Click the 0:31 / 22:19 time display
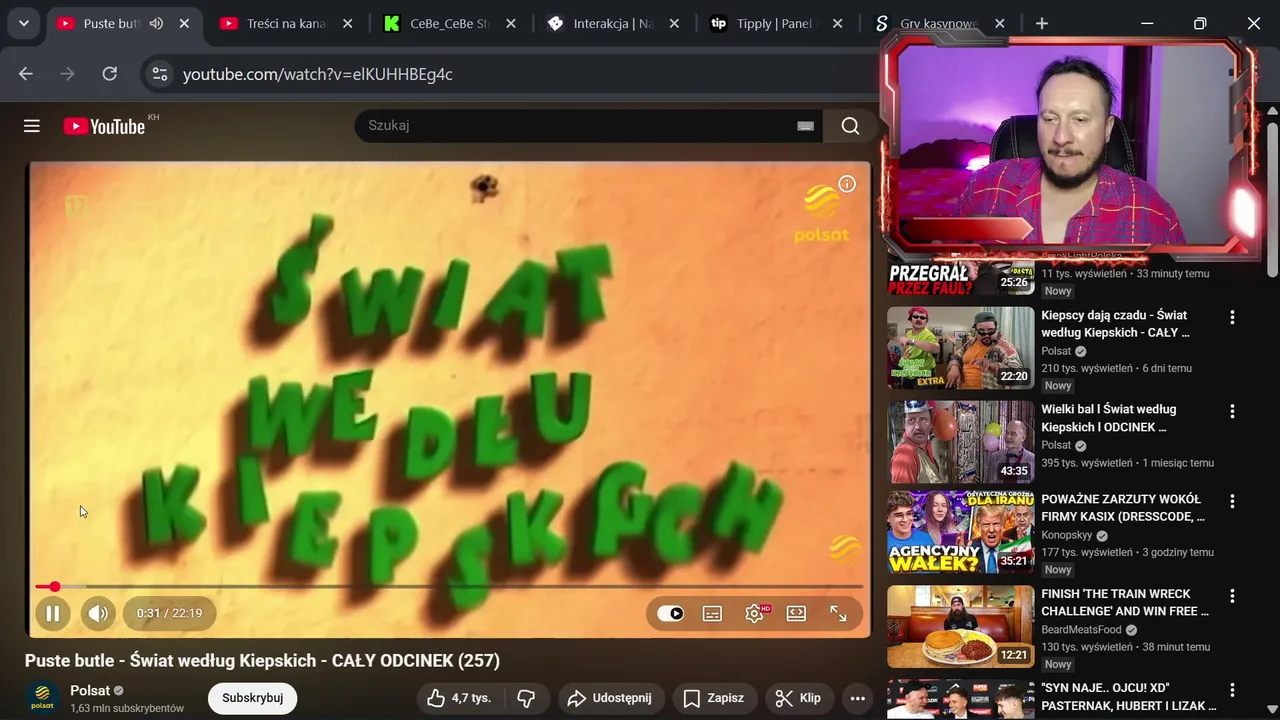The height and width of the screenshot is (720, 1280). click(169, 613)
